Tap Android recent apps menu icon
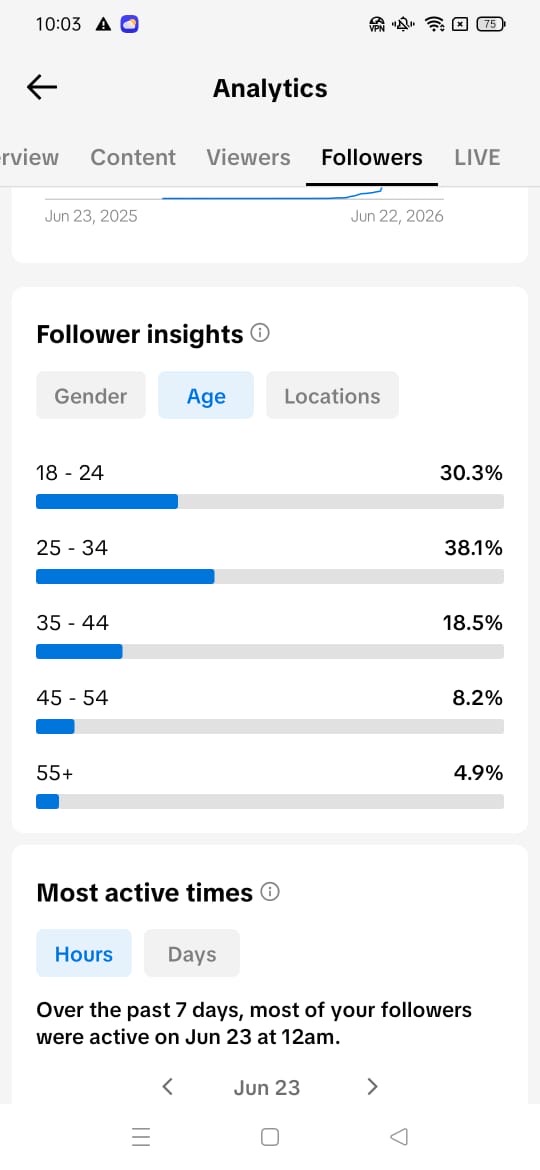This screenshot has width=540, height=1170. 141,1136
